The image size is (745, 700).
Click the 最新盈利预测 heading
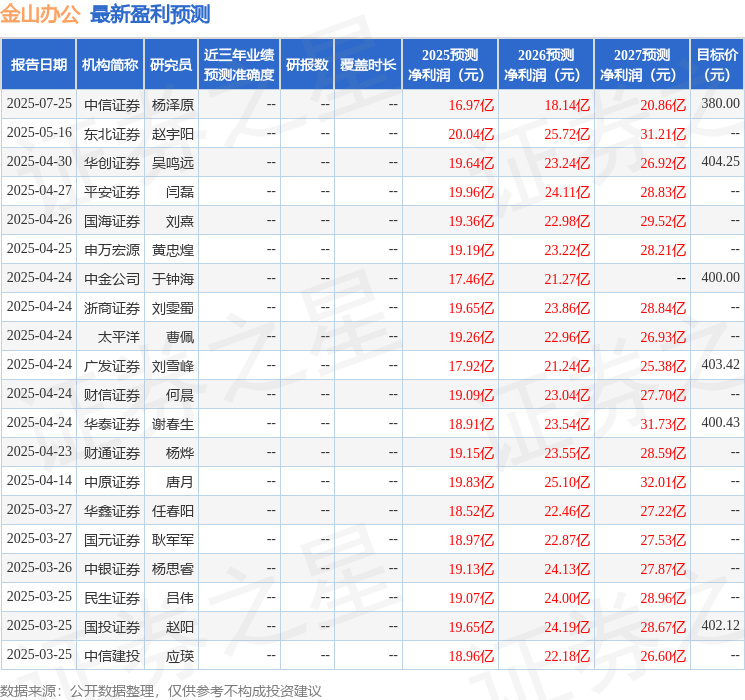[150, 14]
